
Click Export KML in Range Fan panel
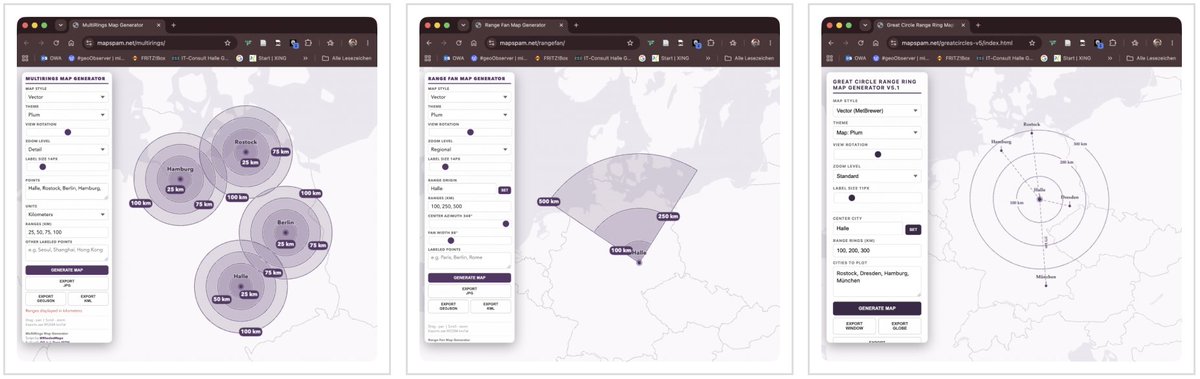tap(491, 307)
